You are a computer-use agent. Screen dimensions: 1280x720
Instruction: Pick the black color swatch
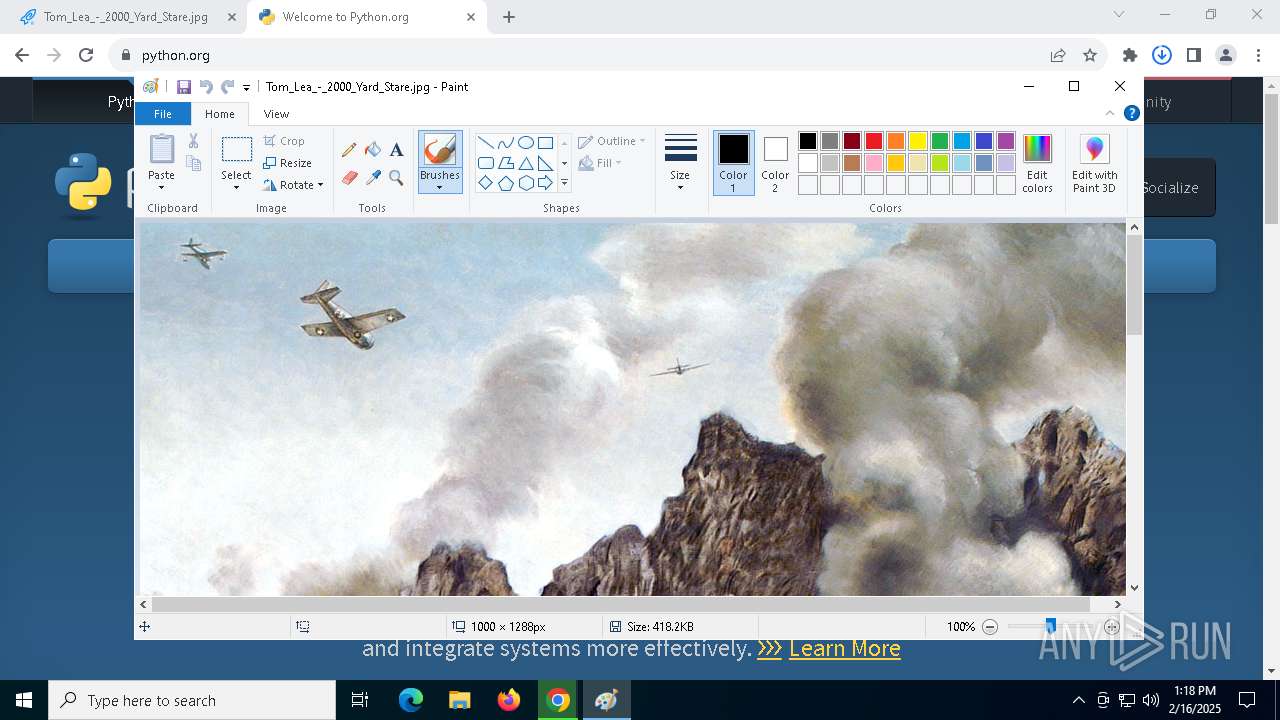click(808, 141)
